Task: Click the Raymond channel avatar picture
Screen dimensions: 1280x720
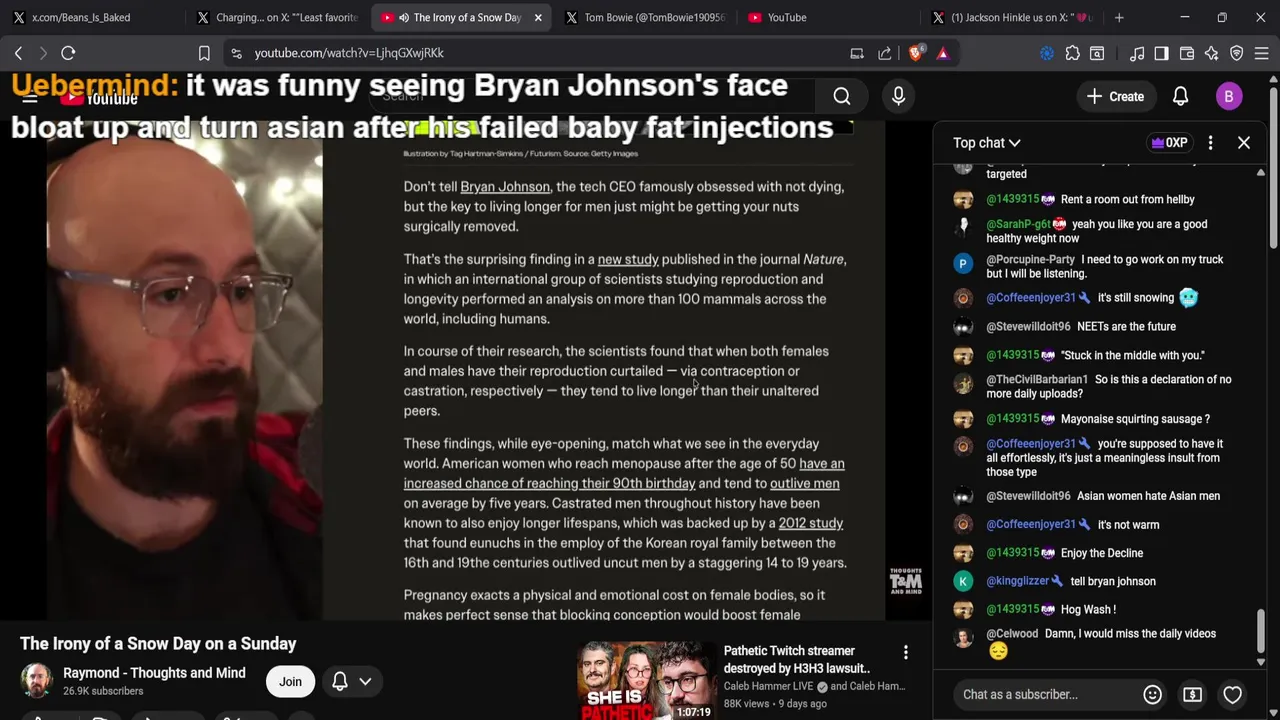Action: pos(37,681)
